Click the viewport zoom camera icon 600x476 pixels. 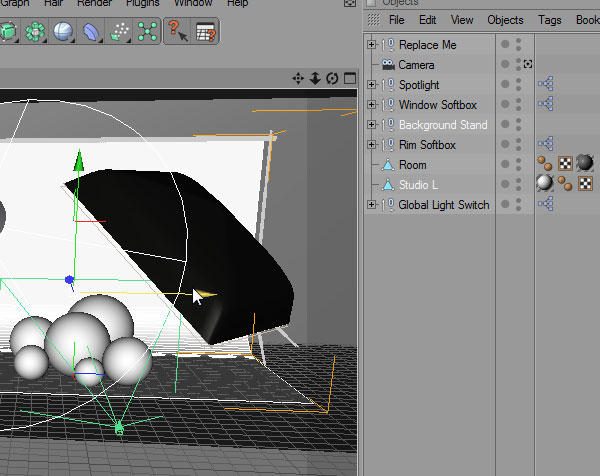coord(315,78)
